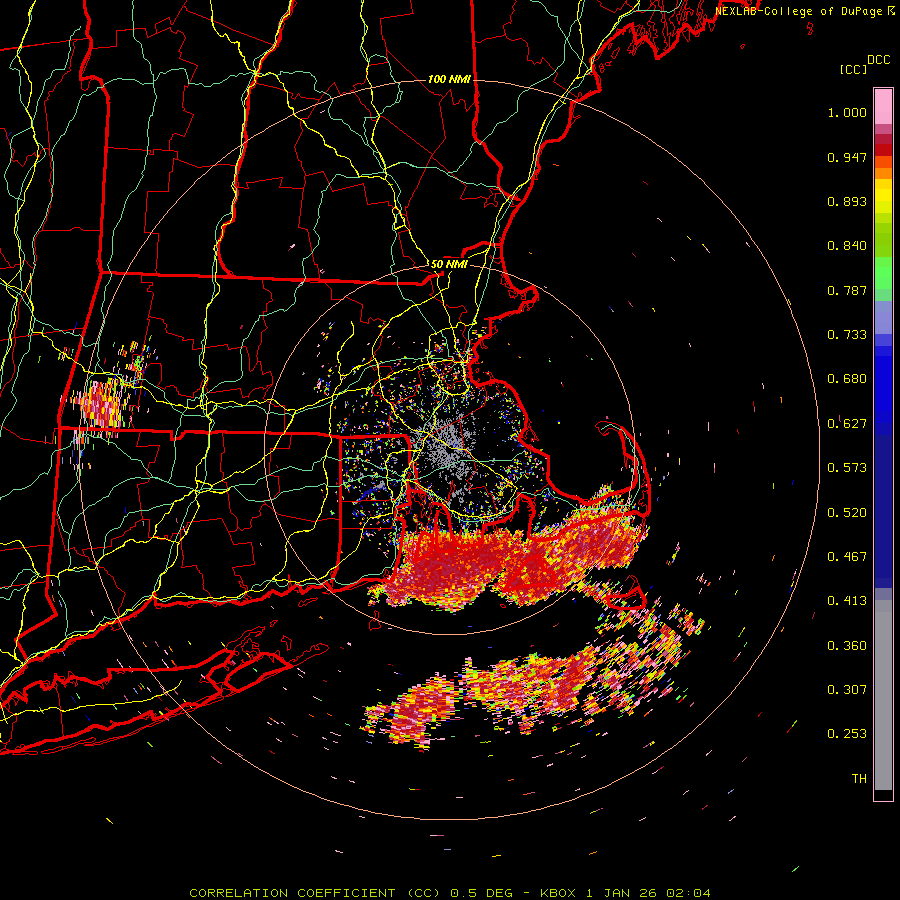Image resolution: width=900 pixels, height=900 pixels.
Task: Select the 0.840 scale value
Action: [847, 246]
